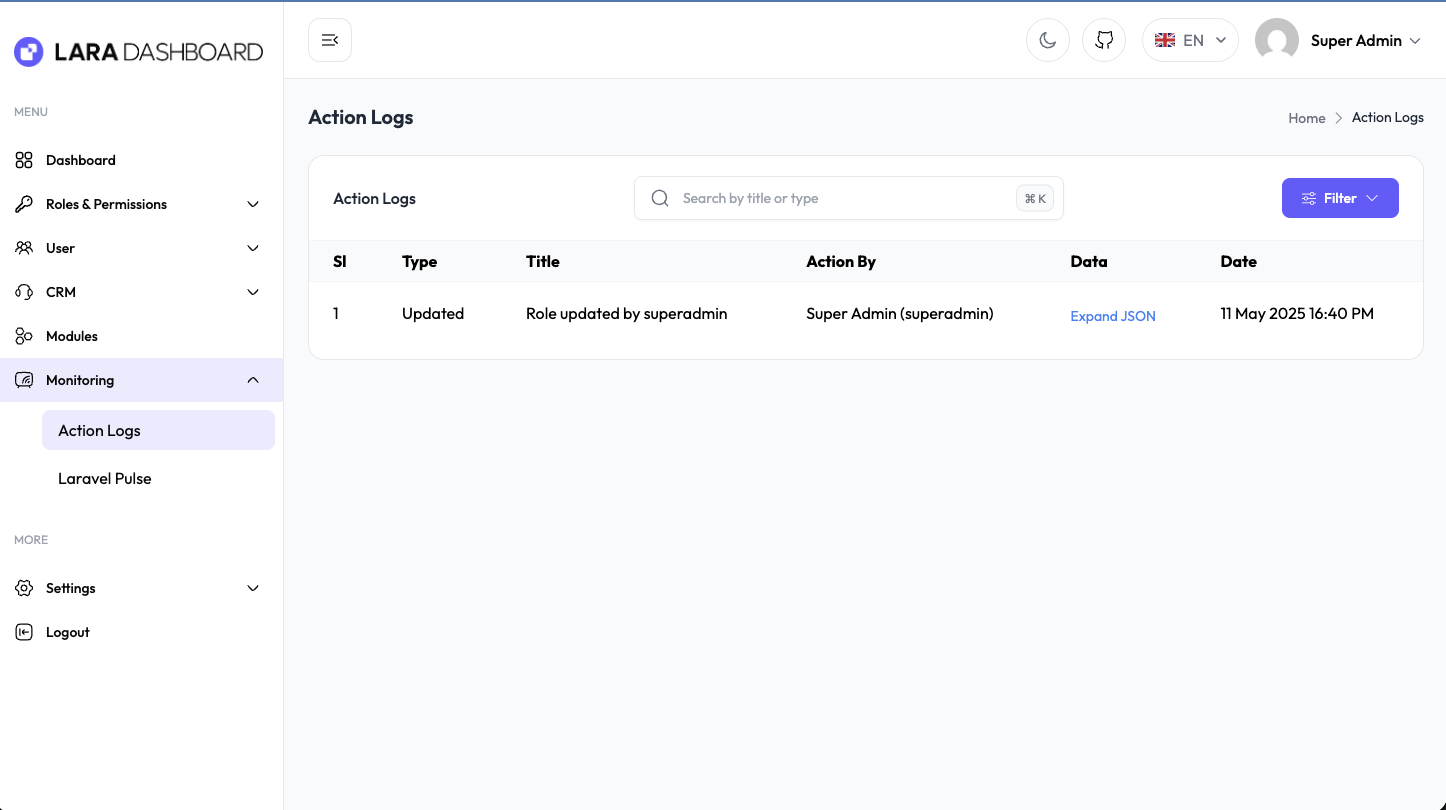Viewport: 1446px width, 810px height.
Task: Click the Expand JSON link
Action: pyautogui.click(x=1113, y=316)
